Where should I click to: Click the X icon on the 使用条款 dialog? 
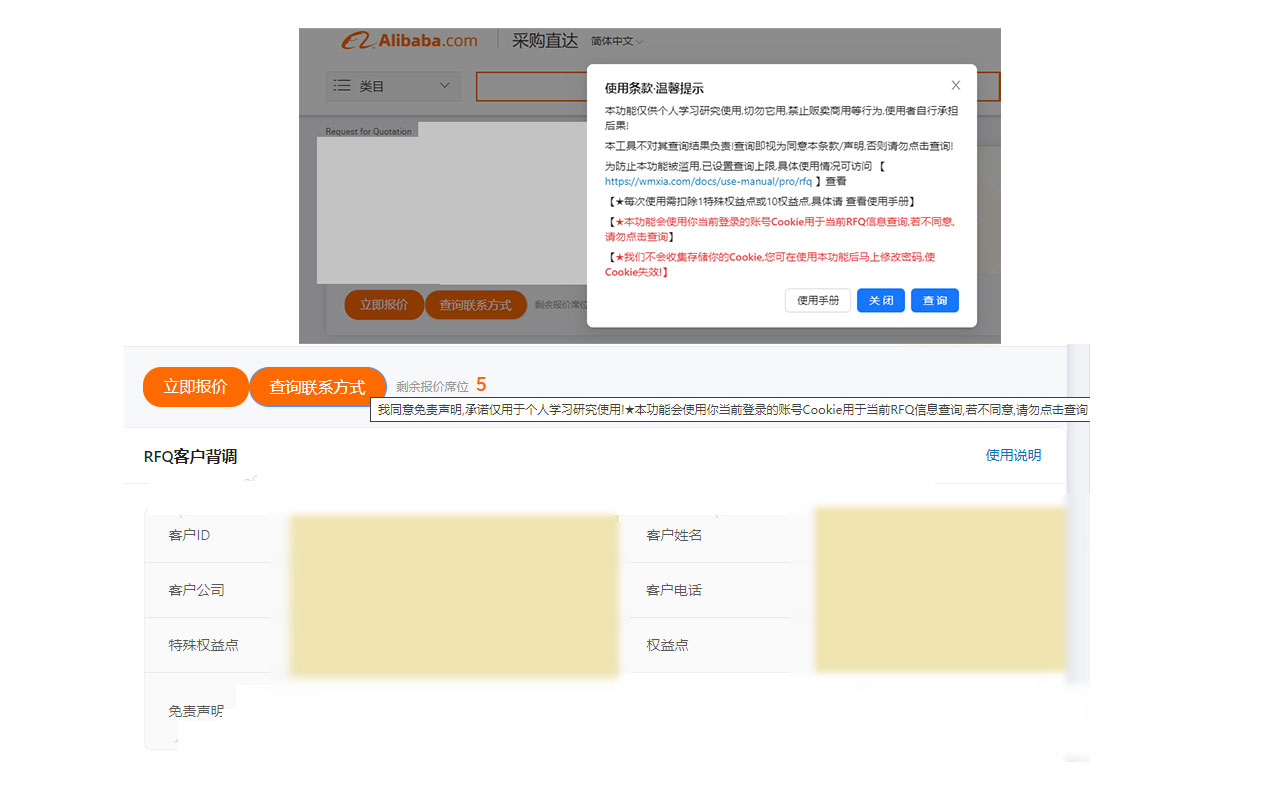tap(955, 85)
